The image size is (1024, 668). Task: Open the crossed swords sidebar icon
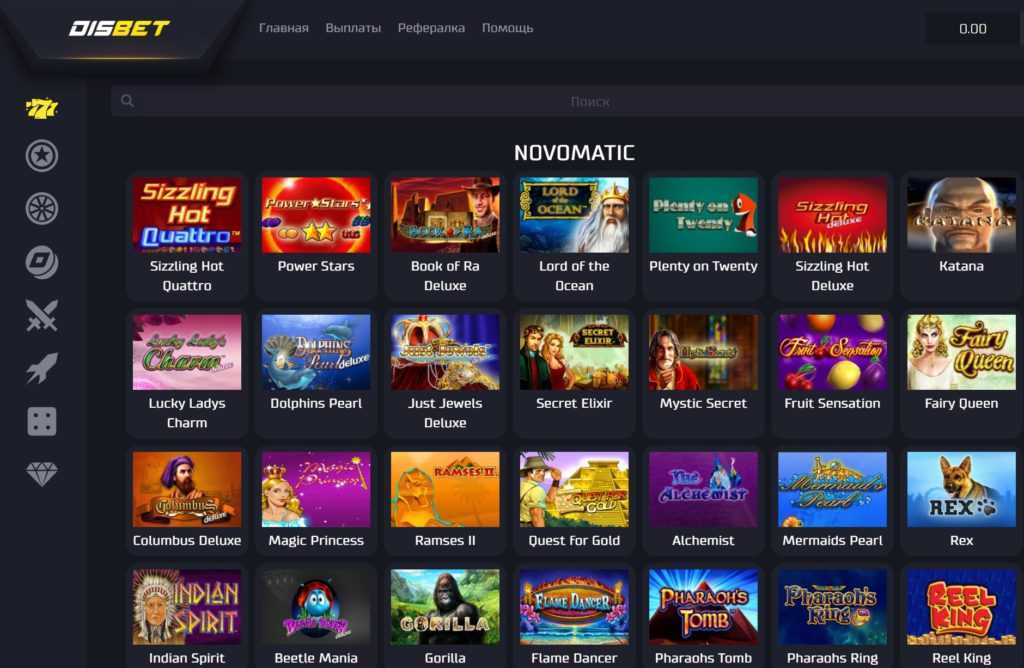(42, 315)
